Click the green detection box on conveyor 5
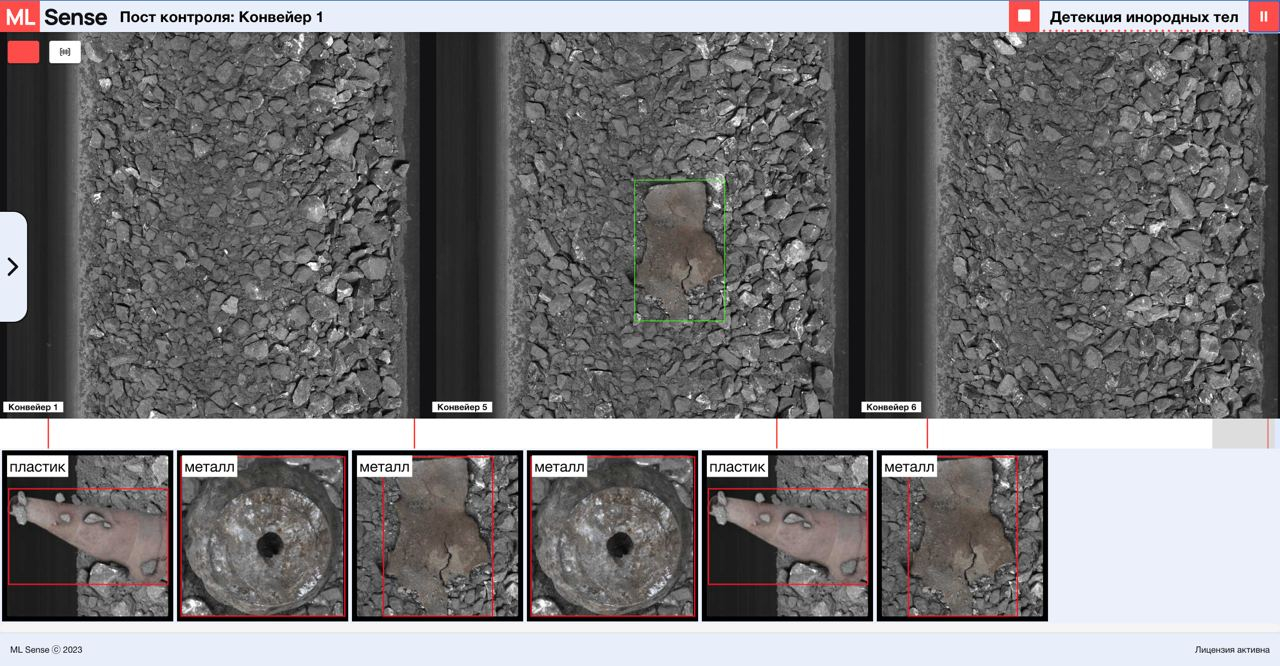This screenshot has width=1280, height=666. click(x=679, y=251)
